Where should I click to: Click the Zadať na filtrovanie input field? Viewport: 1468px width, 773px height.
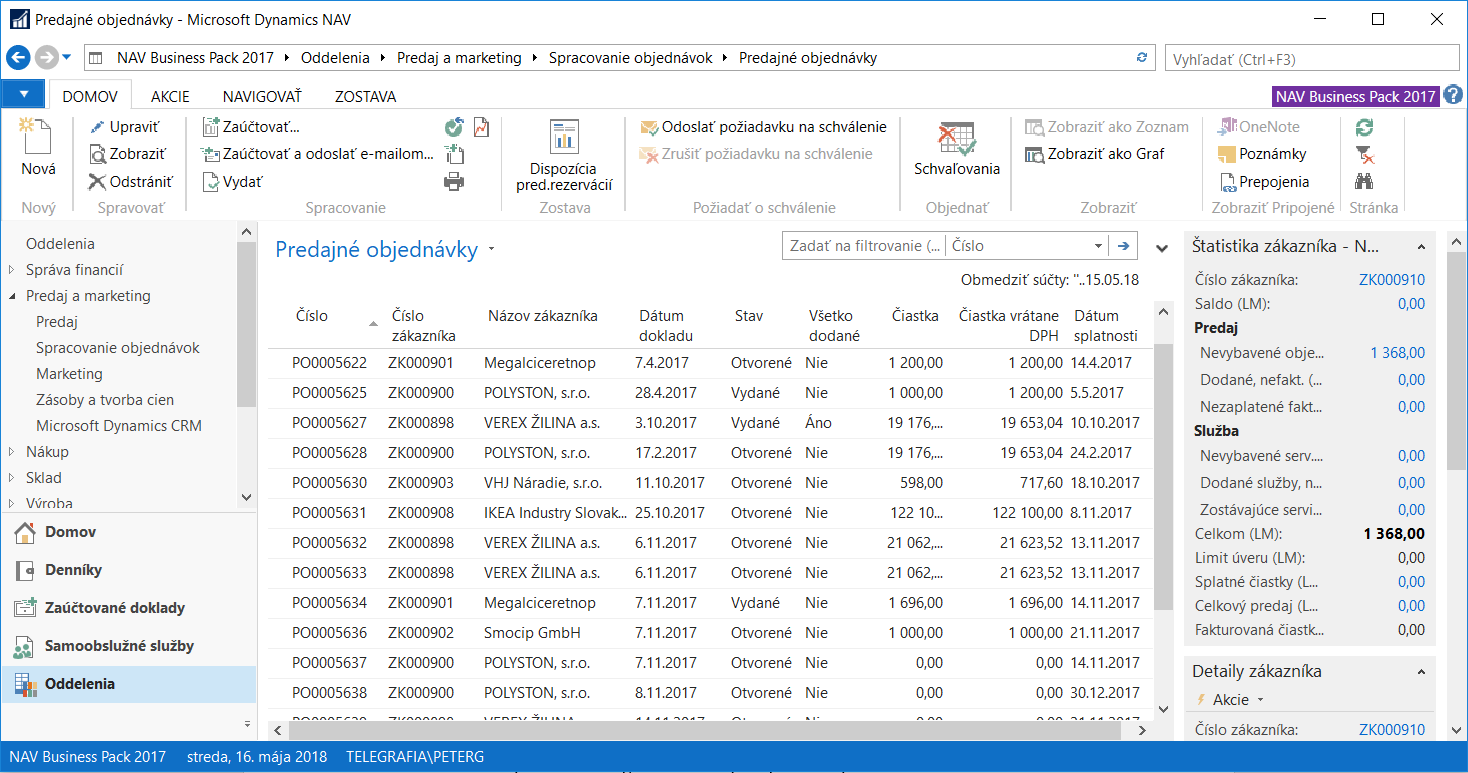[865, 245]
